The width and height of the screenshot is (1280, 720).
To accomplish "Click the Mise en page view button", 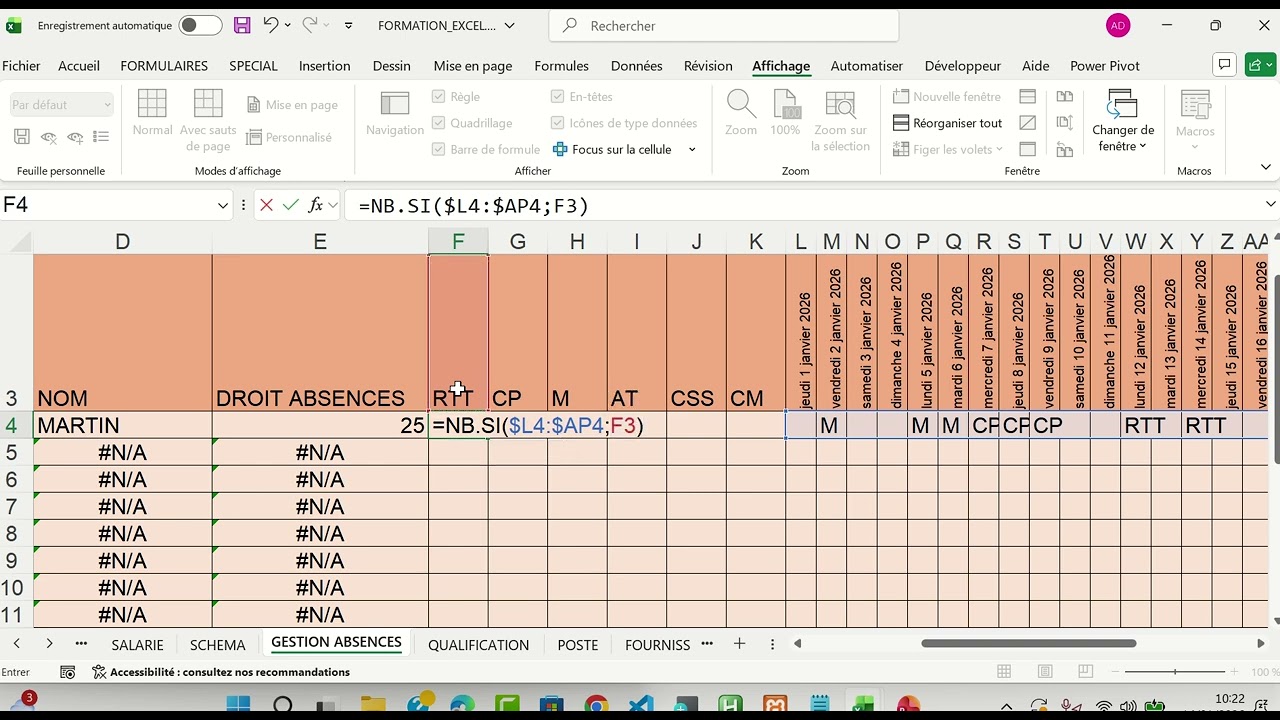I will tap(292, 105).
